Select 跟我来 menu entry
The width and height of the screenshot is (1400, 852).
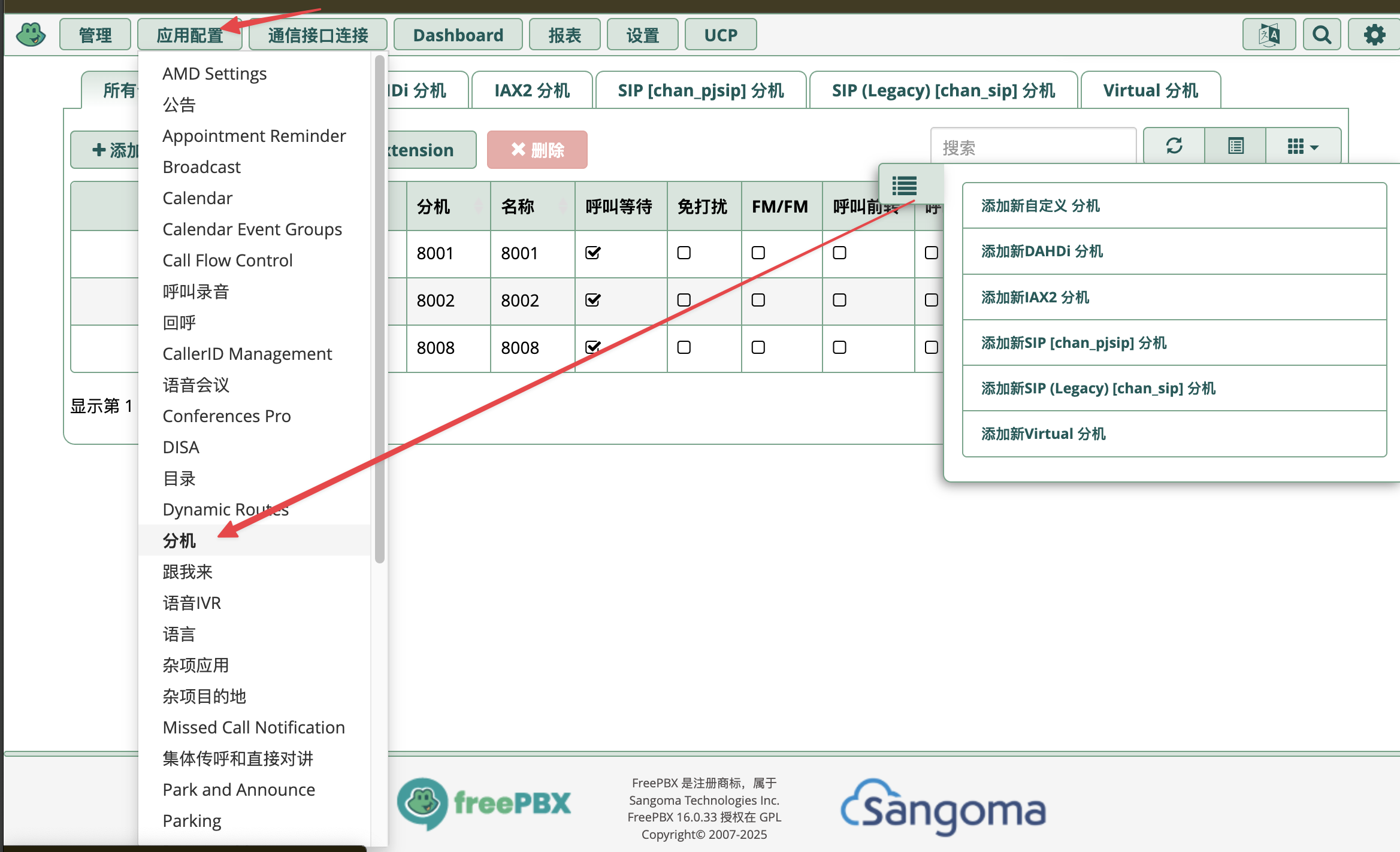click(x=255, y=571)
